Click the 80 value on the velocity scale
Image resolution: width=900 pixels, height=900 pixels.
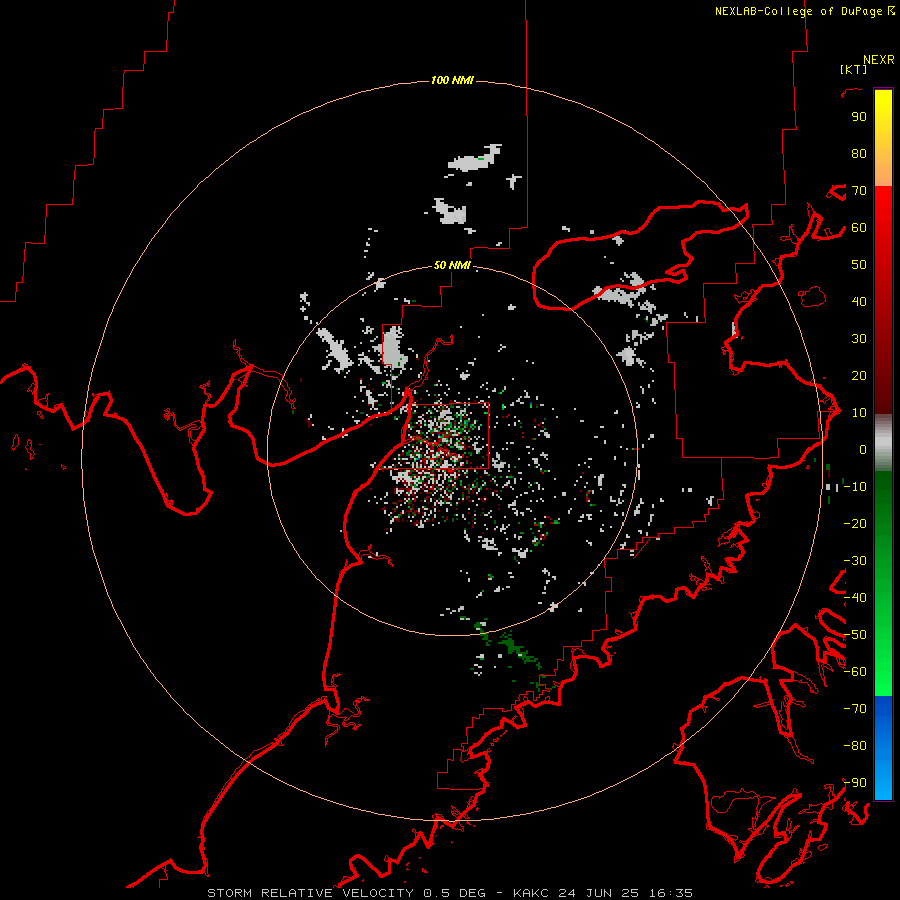(x=859, y=154)
